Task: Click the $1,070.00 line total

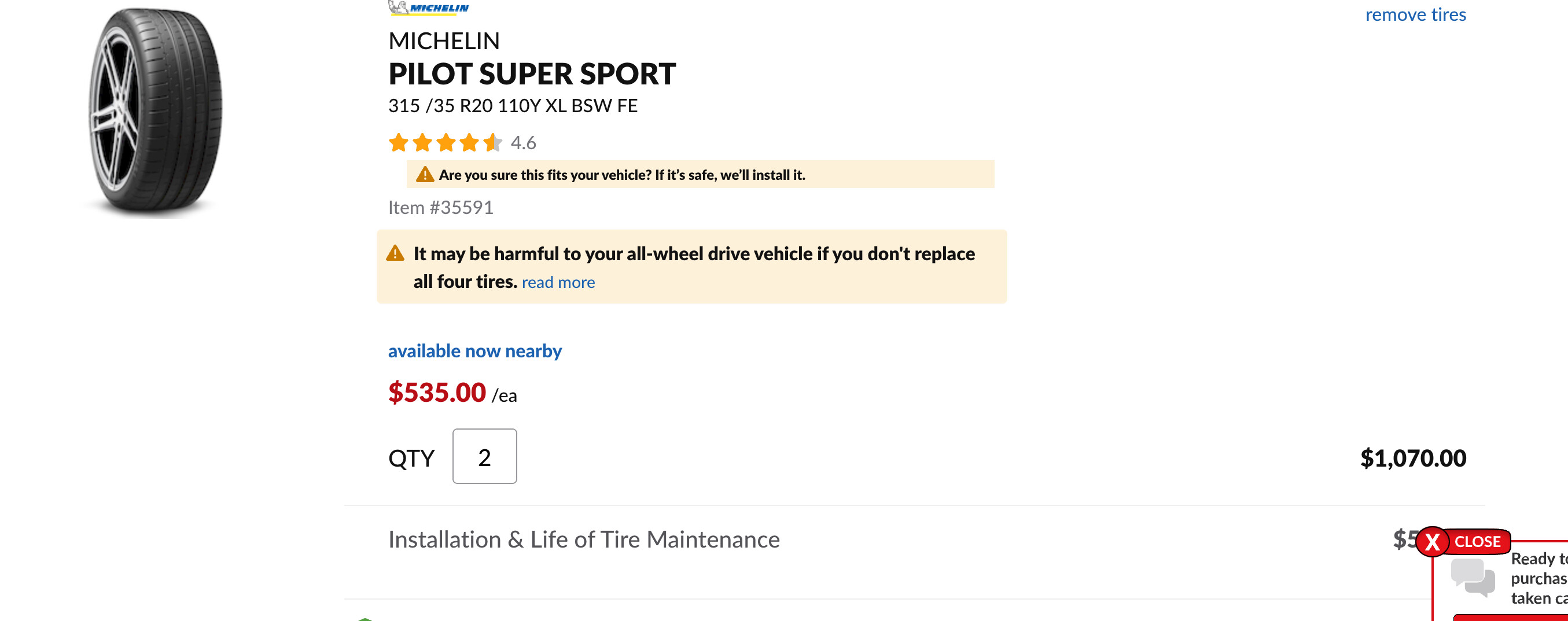Action: point(1413,458)
